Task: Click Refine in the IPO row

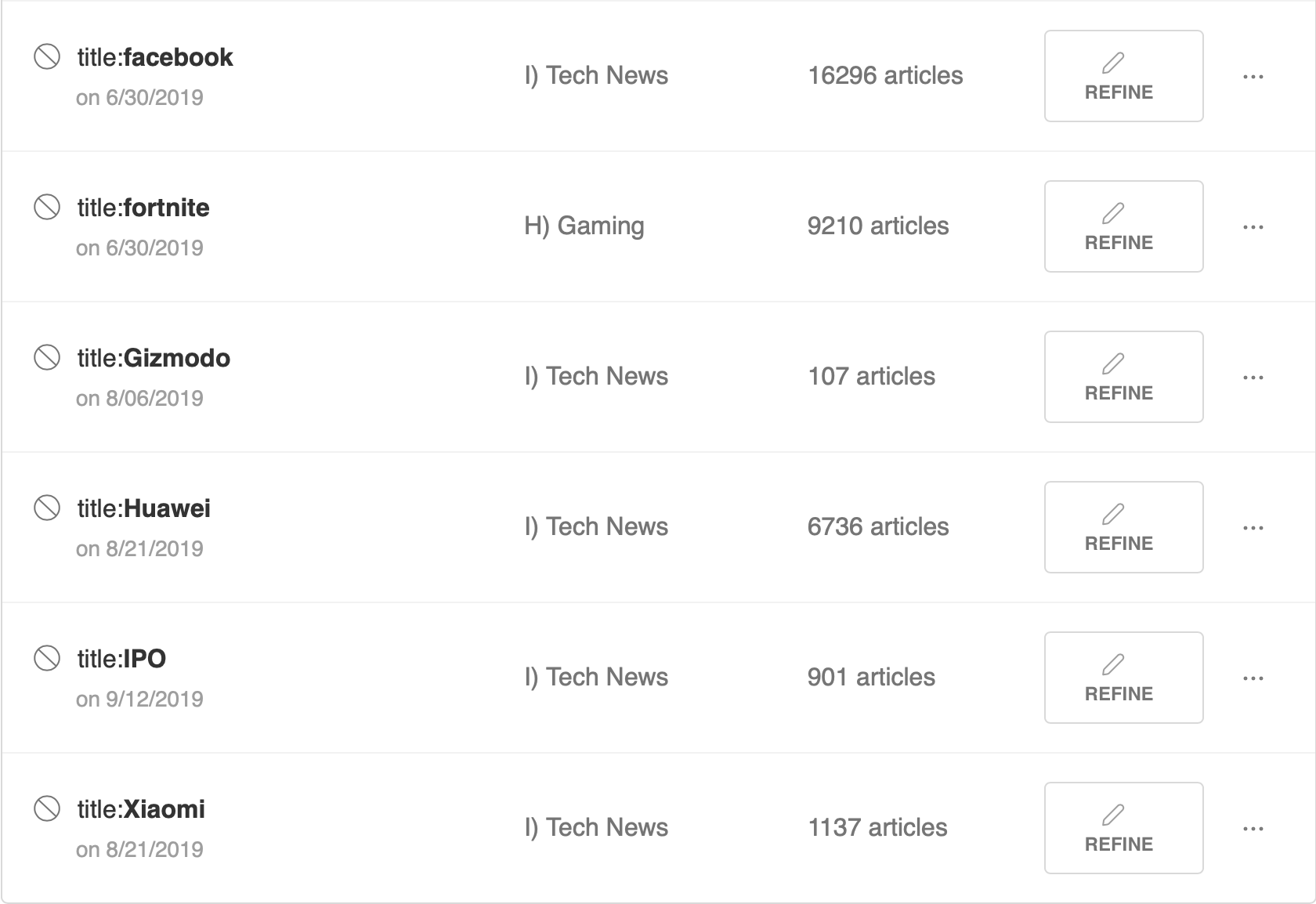Action: pos(1123,678)
